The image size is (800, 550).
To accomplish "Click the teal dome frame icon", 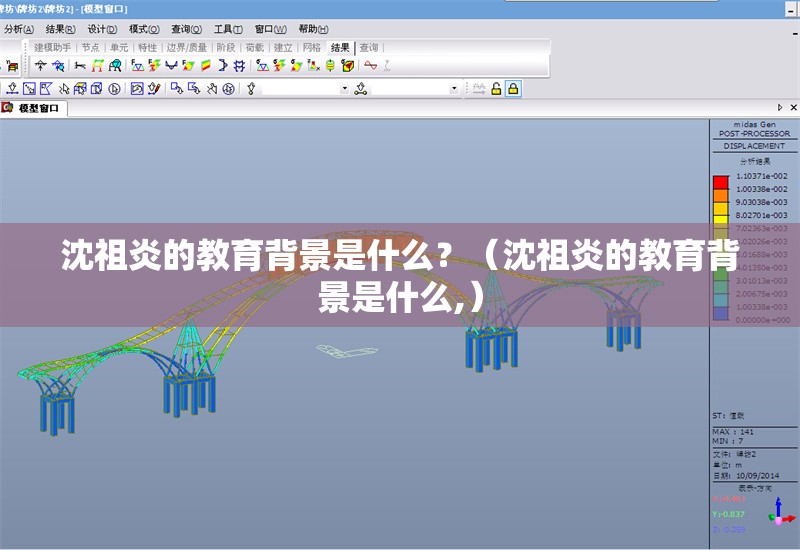I will tap(115, 65).
